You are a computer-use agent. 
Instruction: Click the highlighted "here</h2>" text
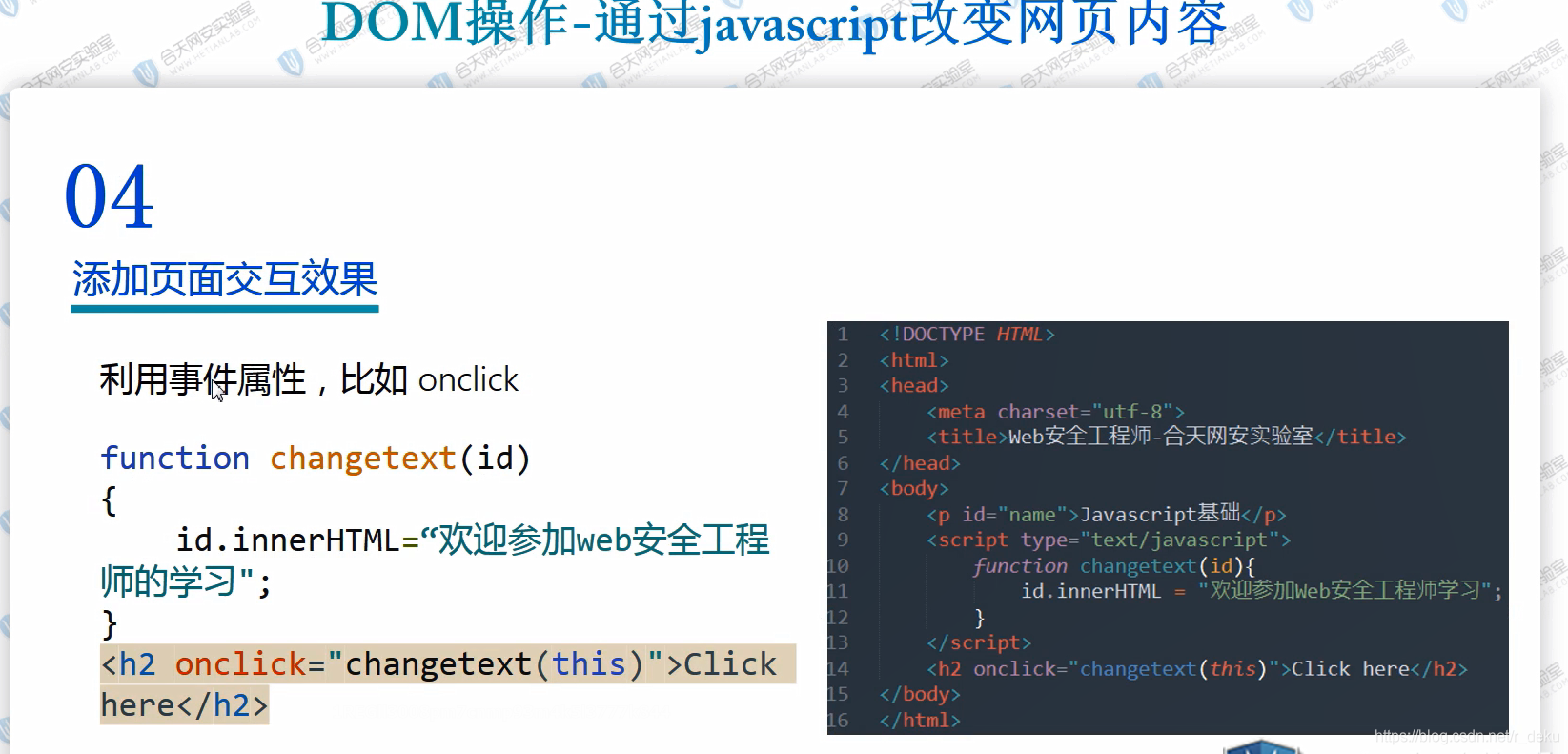point(184,705)
